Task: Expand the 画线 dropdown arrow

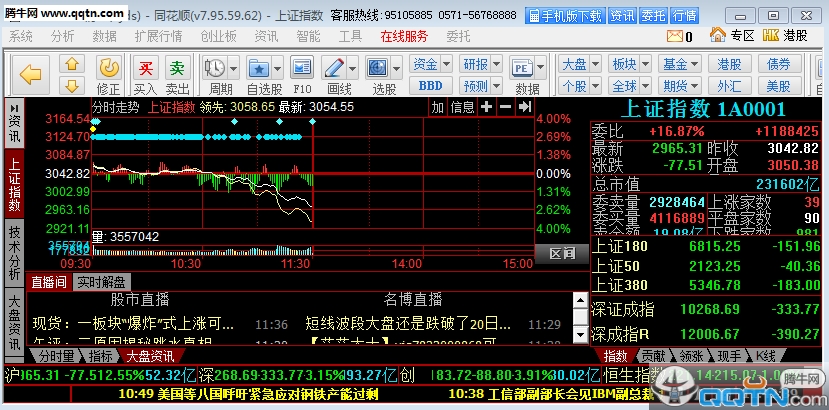Action: click(353, 68)
